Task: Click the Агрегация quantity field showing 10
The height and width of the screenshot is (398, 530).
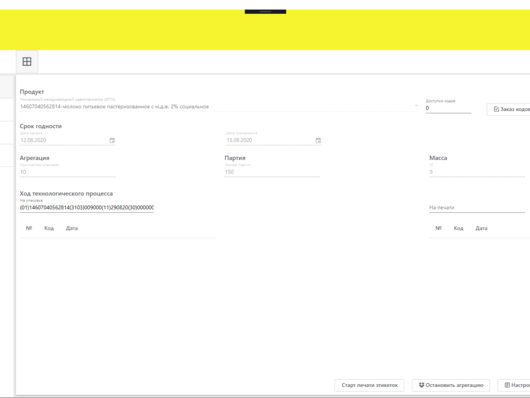Action: coord(67,172)
